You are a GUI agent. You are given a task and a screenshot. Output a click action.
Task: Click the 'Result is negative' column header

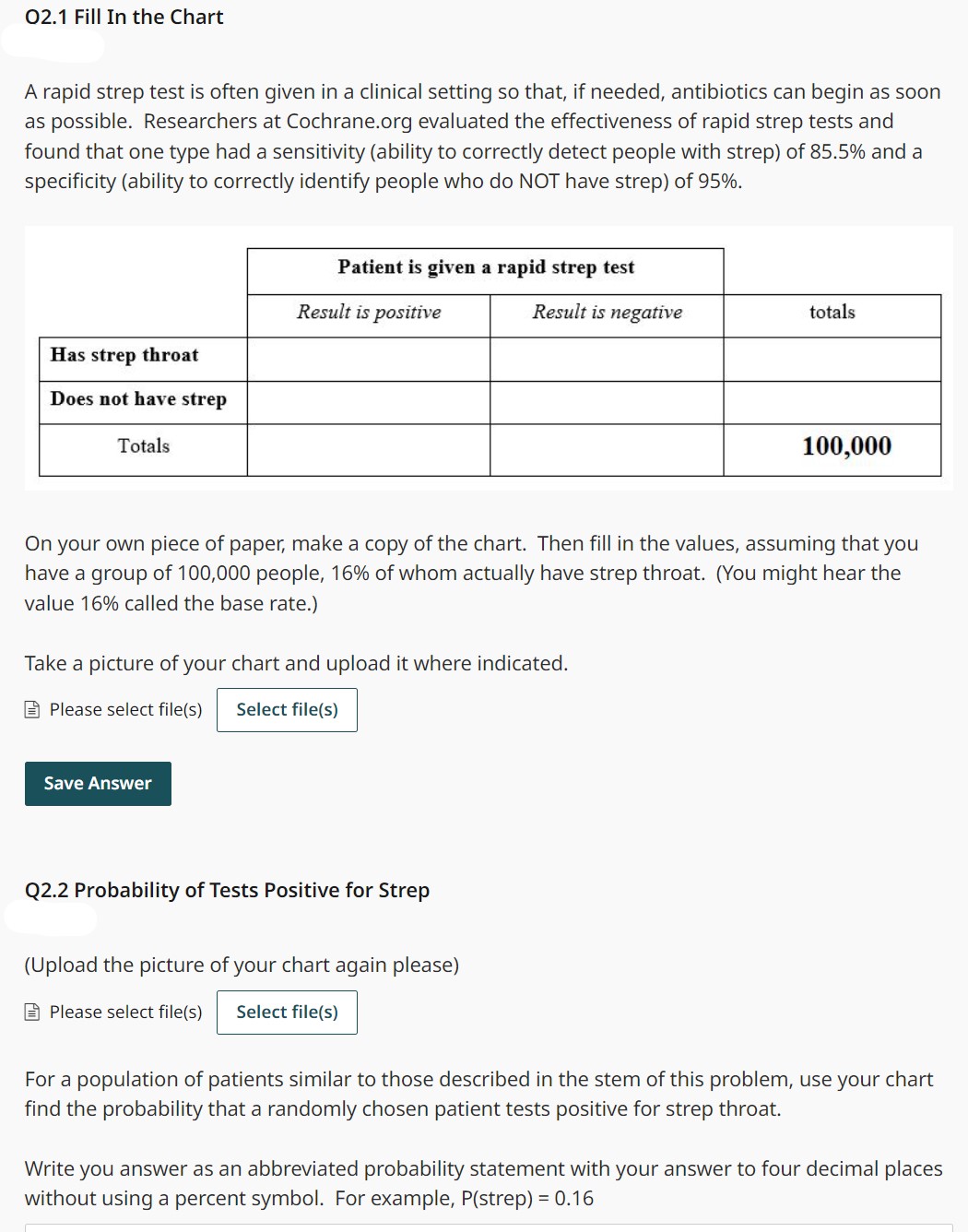608,313
